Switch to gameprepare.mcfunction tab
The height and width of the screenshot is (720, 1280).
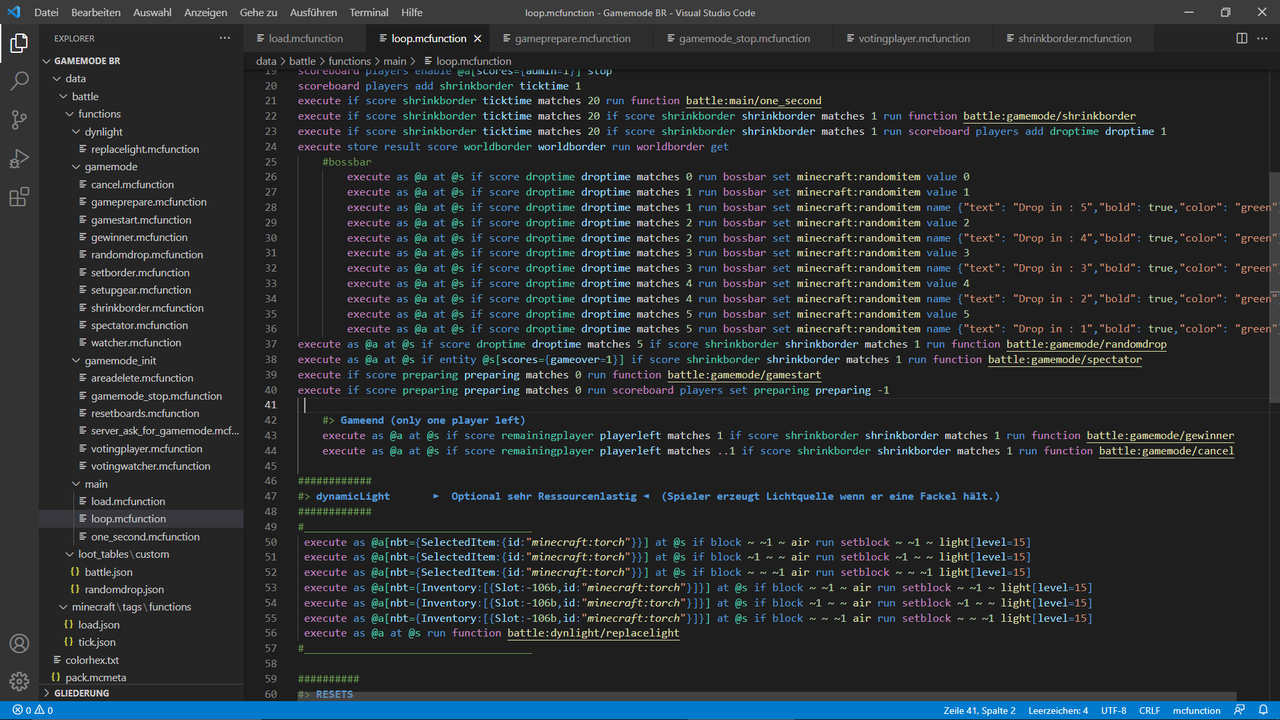pyautogui.click(x=573, y=38)
